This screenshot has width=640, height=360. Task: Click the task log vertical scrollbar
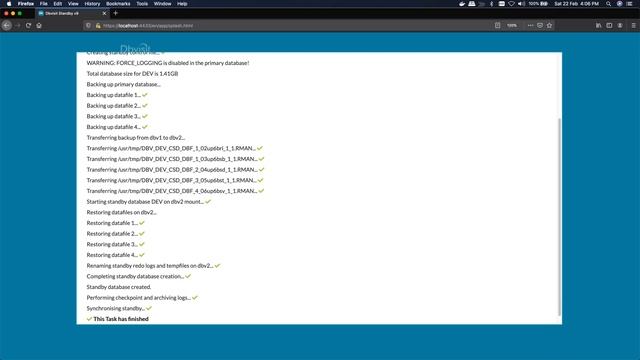point(559,217)
